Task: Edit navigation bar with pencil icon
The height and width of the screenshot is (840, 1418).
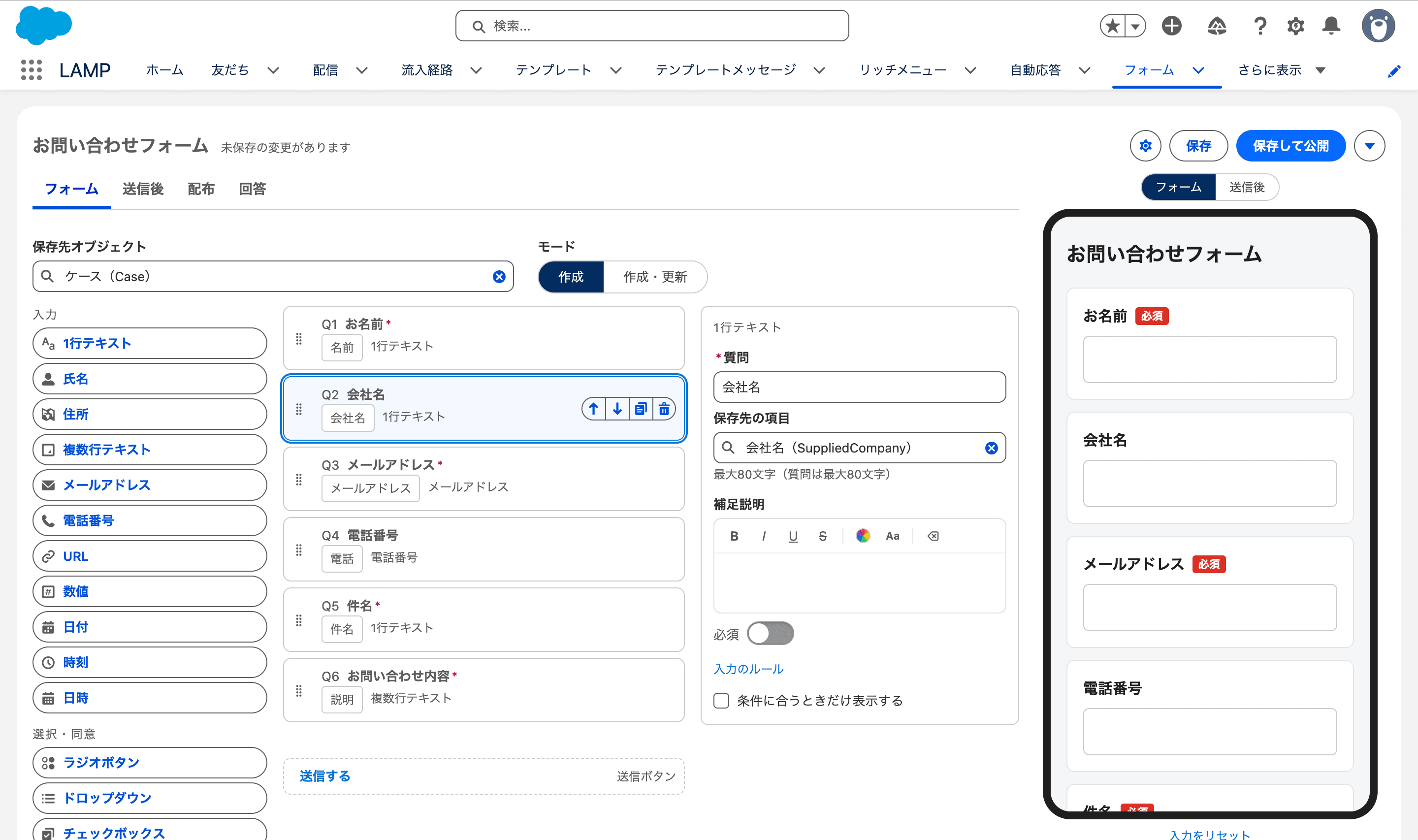Action: (1394, 71)
